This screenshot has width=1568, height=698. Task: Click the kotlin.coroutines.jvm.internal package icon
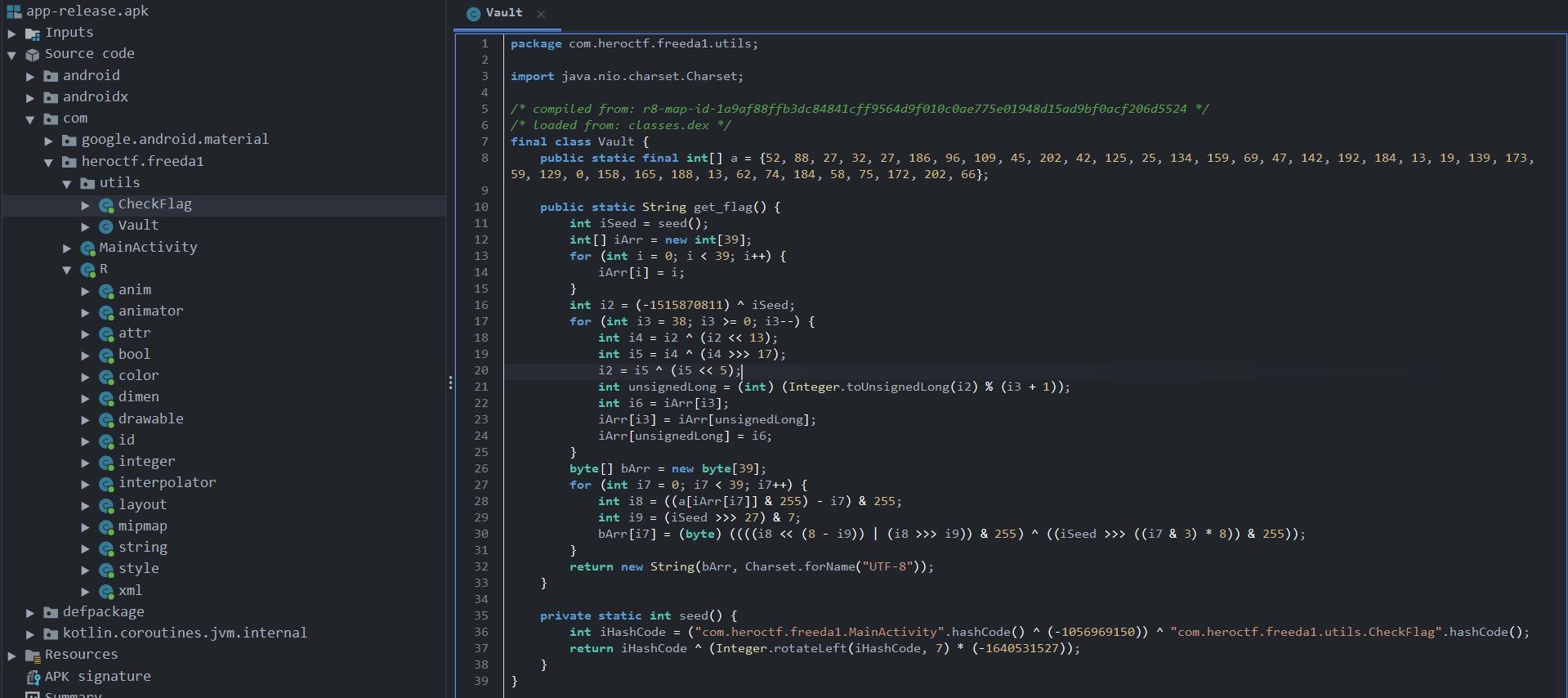51,633
